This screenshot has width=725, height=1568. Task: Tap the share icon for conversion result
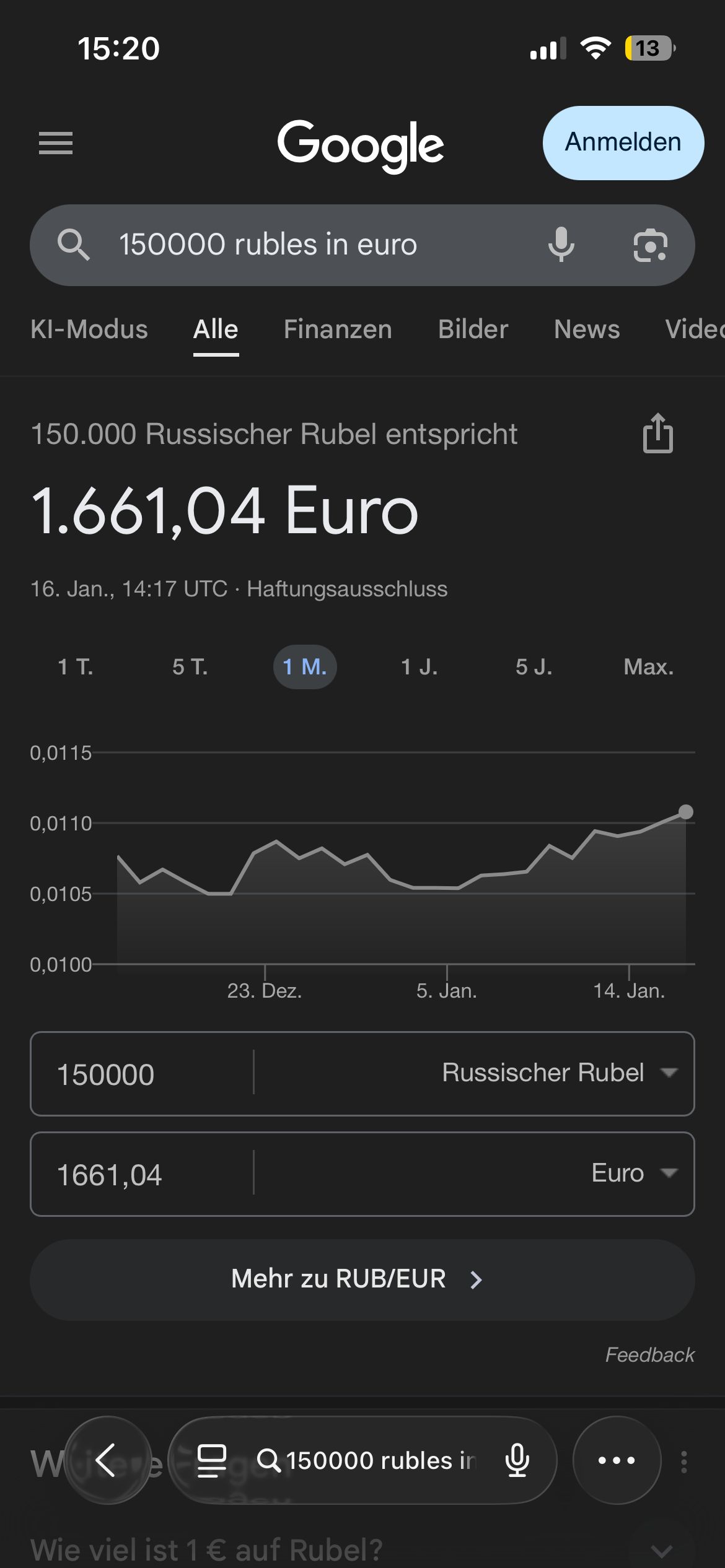657,433
